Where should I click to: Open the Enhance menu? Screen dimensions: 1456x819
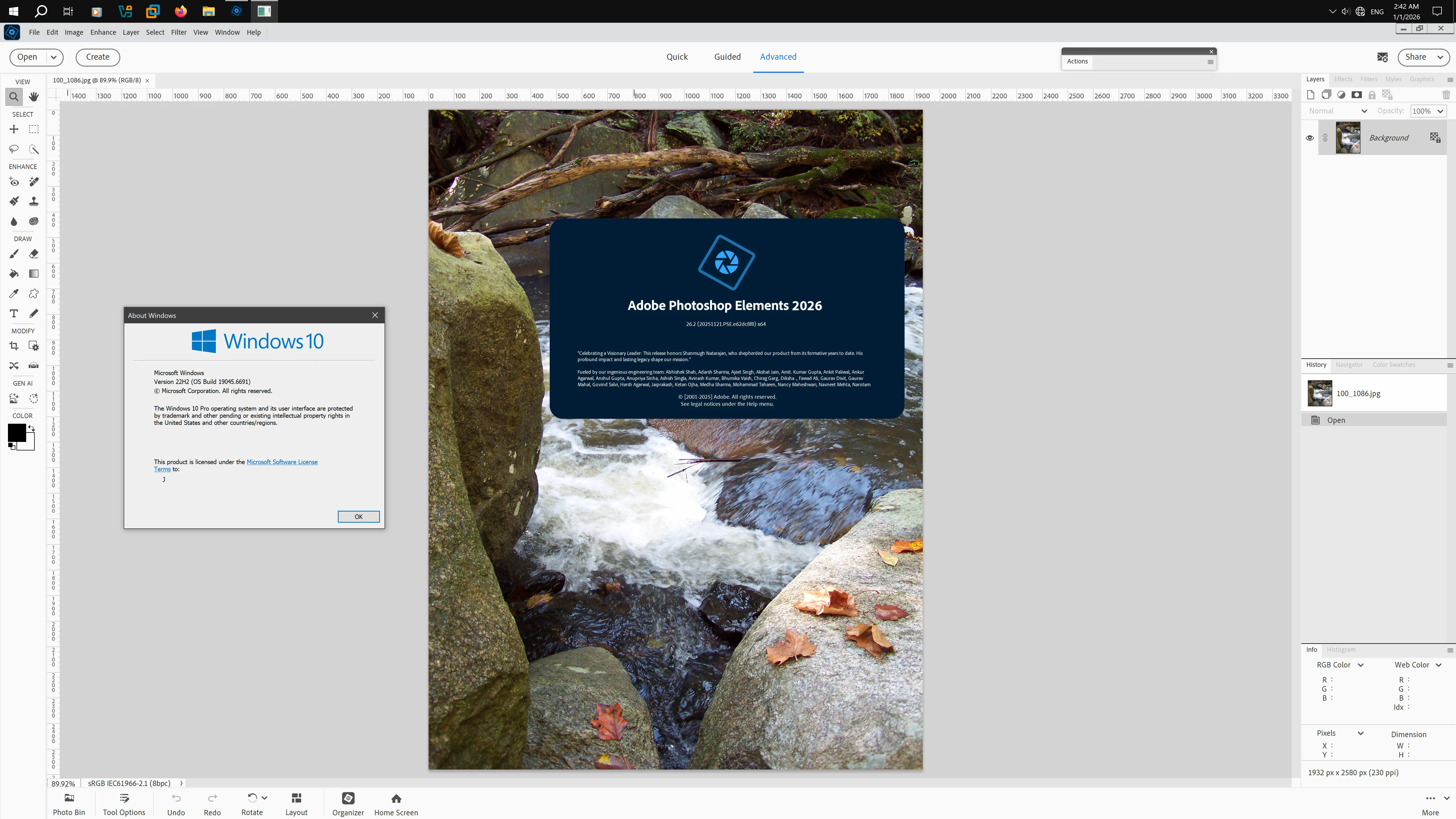(x=103, y=32)
